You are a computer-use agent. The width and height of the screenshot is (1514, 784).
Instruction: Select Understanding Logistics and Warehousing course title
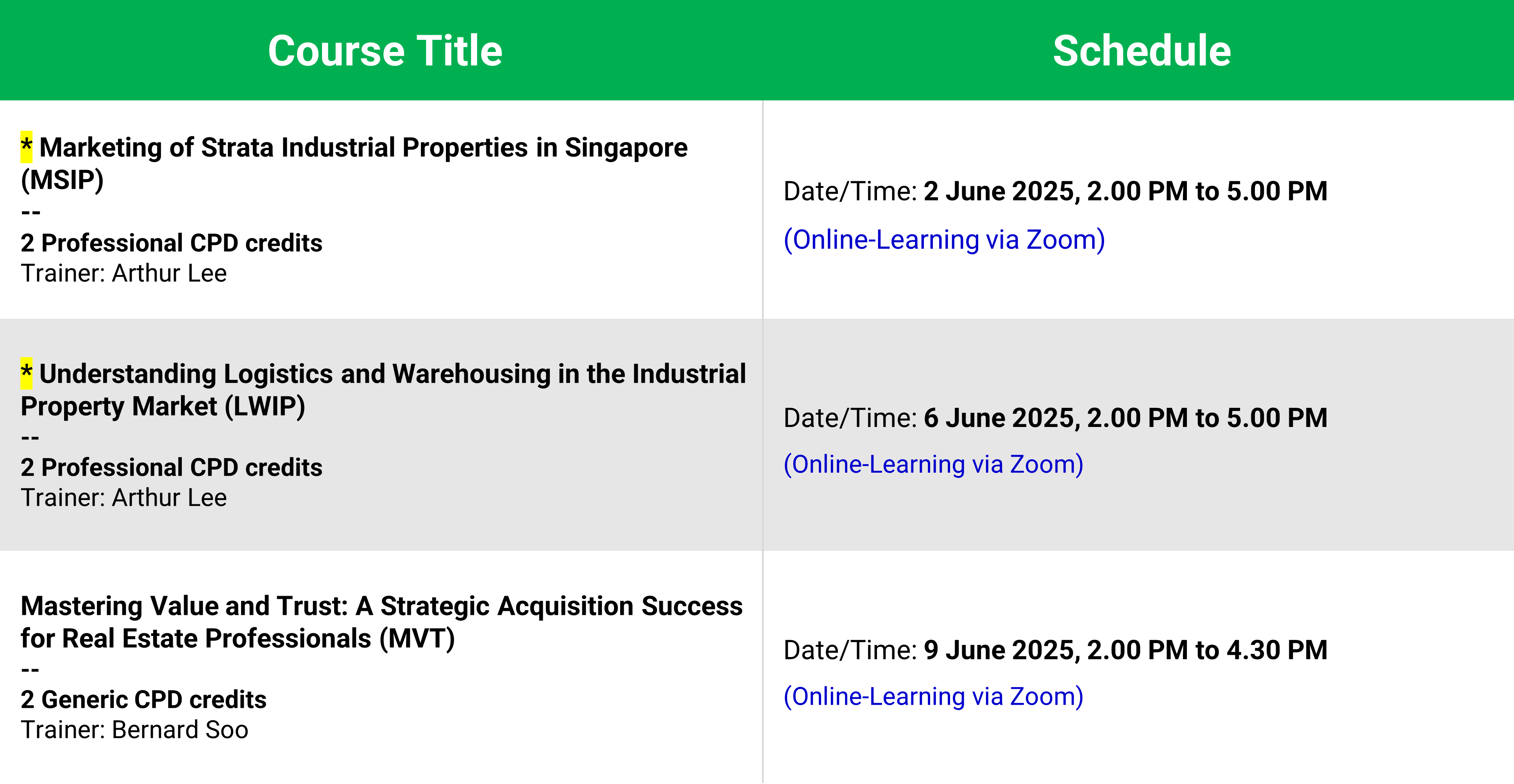[x=383, y=390]
